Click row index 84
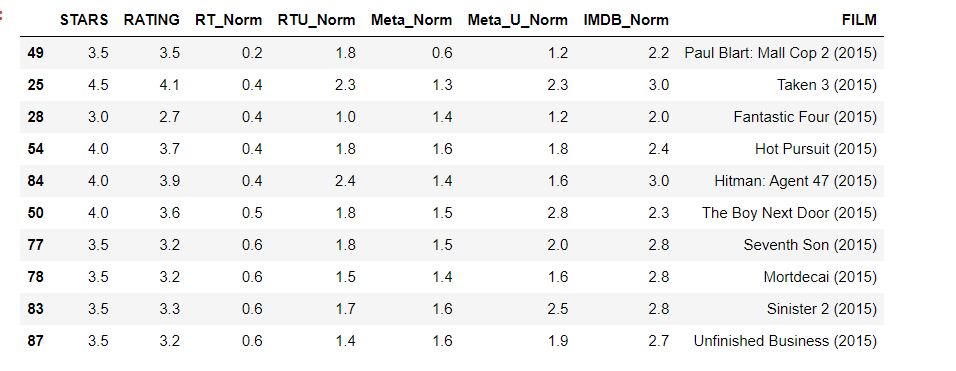956x371 pixels. click(x=35, y=181)
